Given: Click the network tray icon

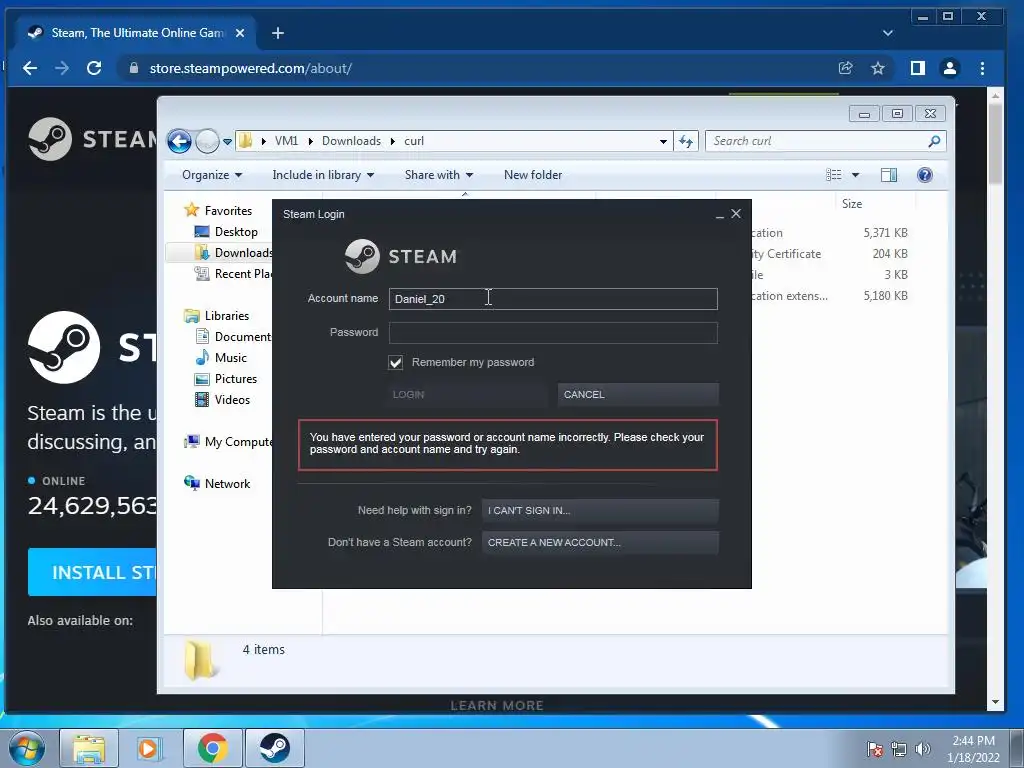Looking at the screenshot, I should (899, 749).
